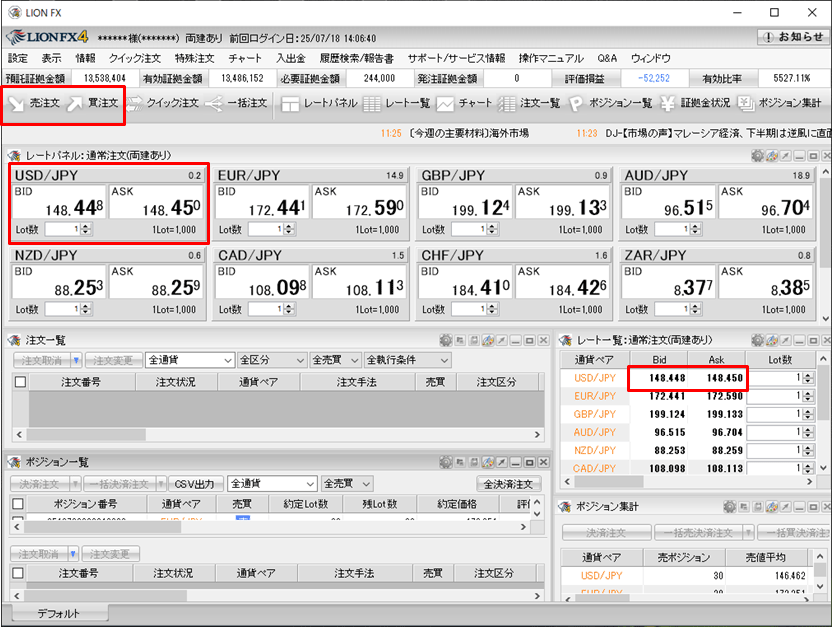The height and width of the screenshot is (627, 832).
Task: Show ポジション一覧 via toolbar icon
Action: click(610, 103)
